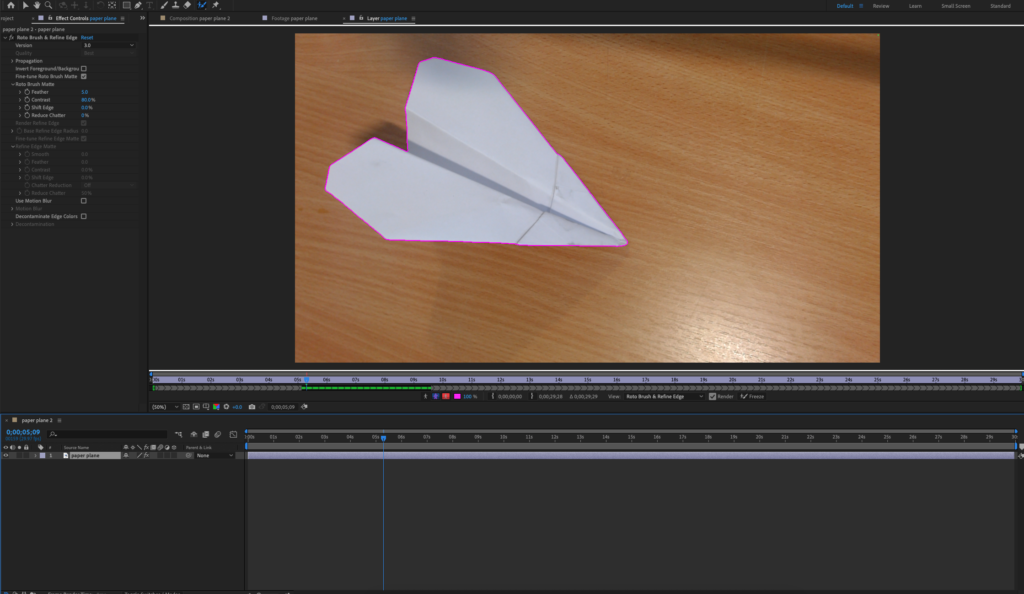Image resolution: width=1024 pixels, height=594 pixels.
Task: Select the Type text tool
Action: pos(150,5)
